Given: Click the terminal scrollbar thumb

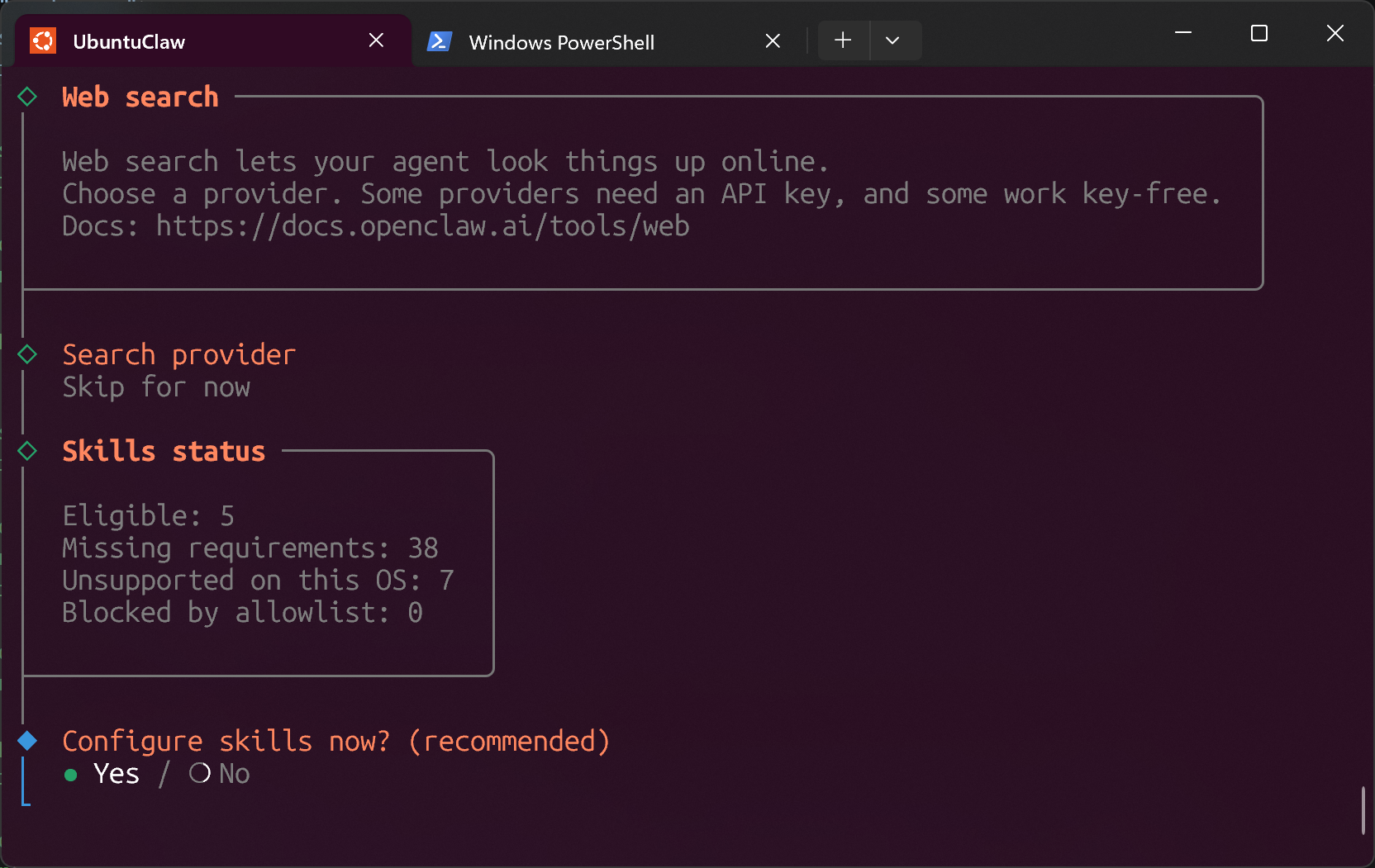Looking at the screenshot, I should click(1363, 810).
